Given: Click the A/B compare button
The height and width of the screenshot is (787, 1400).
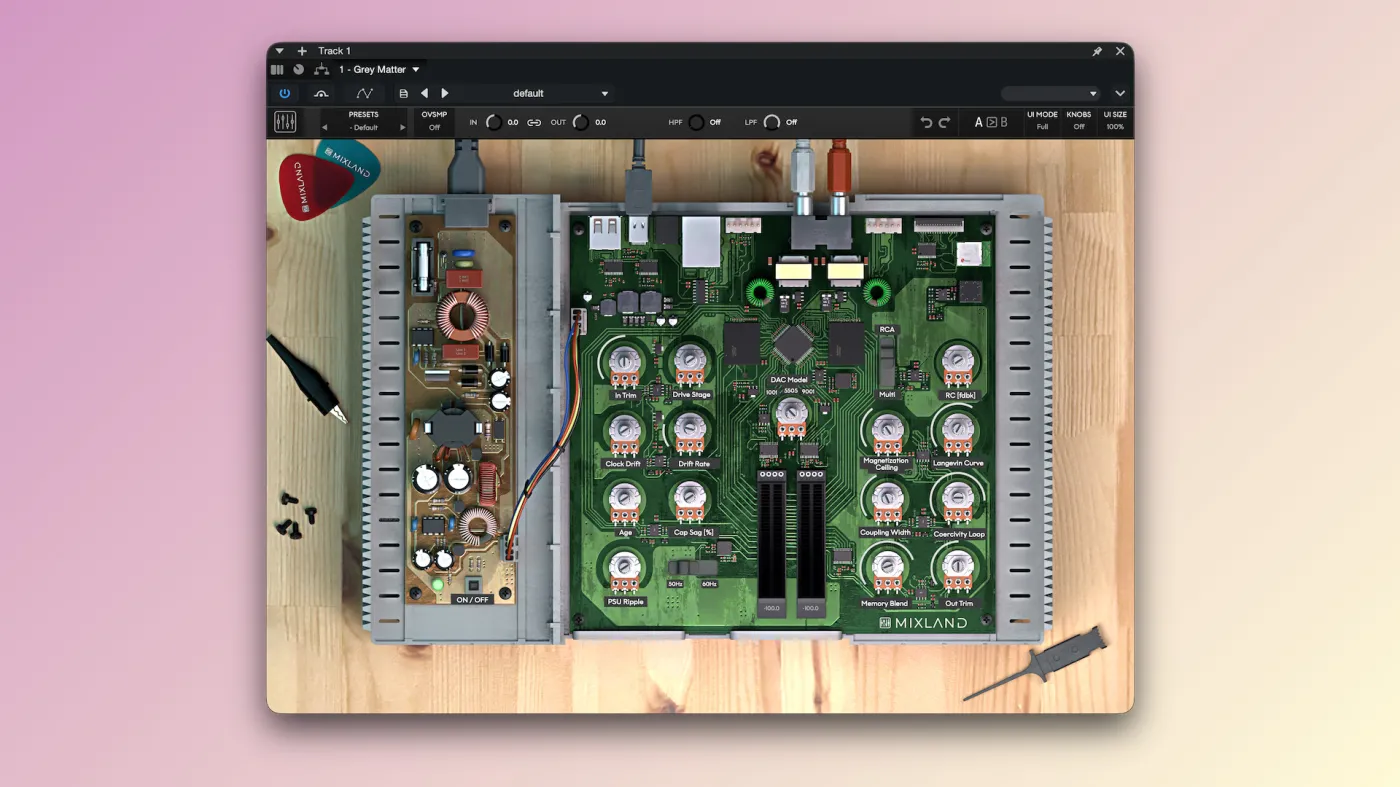Looking at the screenshot, I should pos(991,122).
